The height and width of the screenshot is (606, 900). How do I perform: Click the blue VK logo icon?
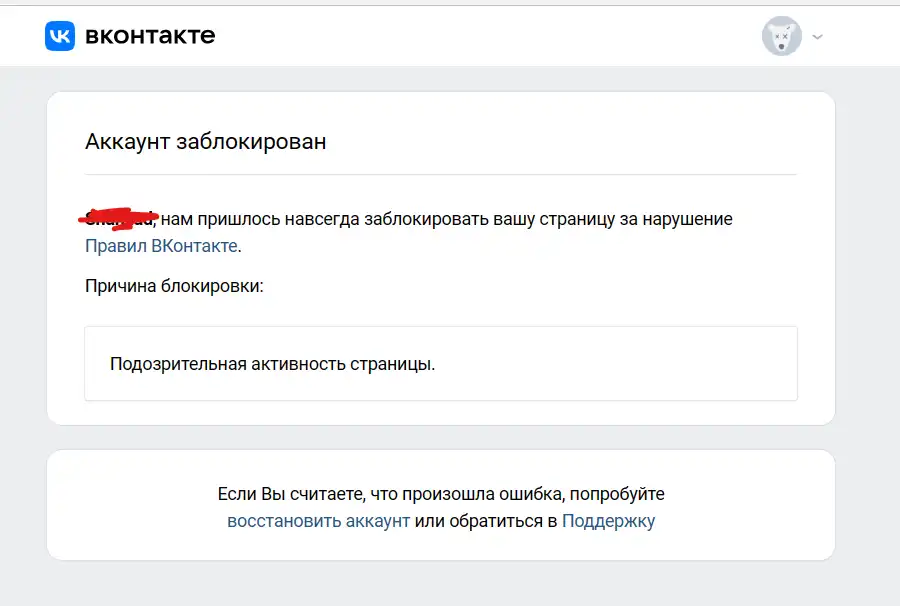coord(60,36)
